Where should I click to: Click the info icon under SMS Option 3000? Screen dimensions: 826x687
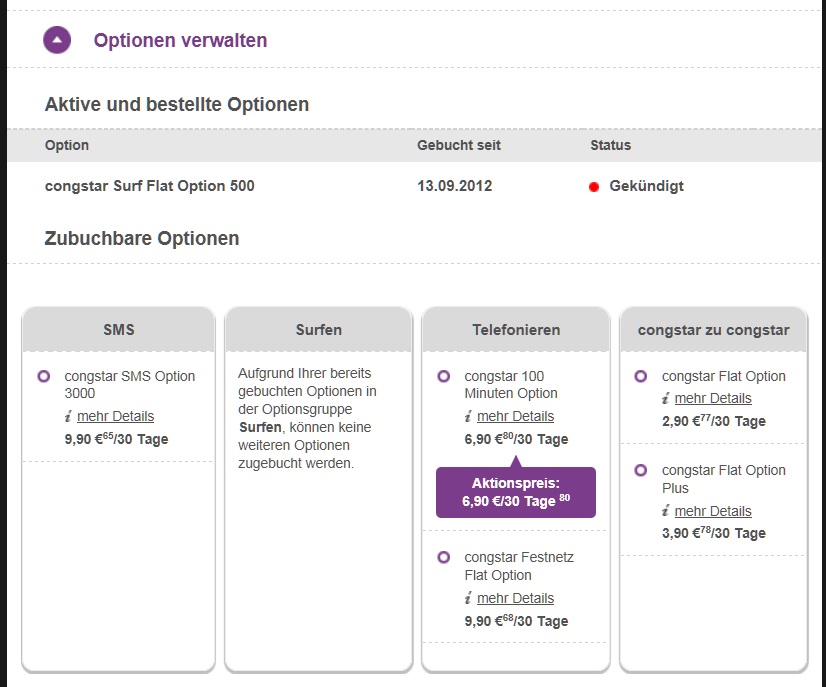coord(67,417)
